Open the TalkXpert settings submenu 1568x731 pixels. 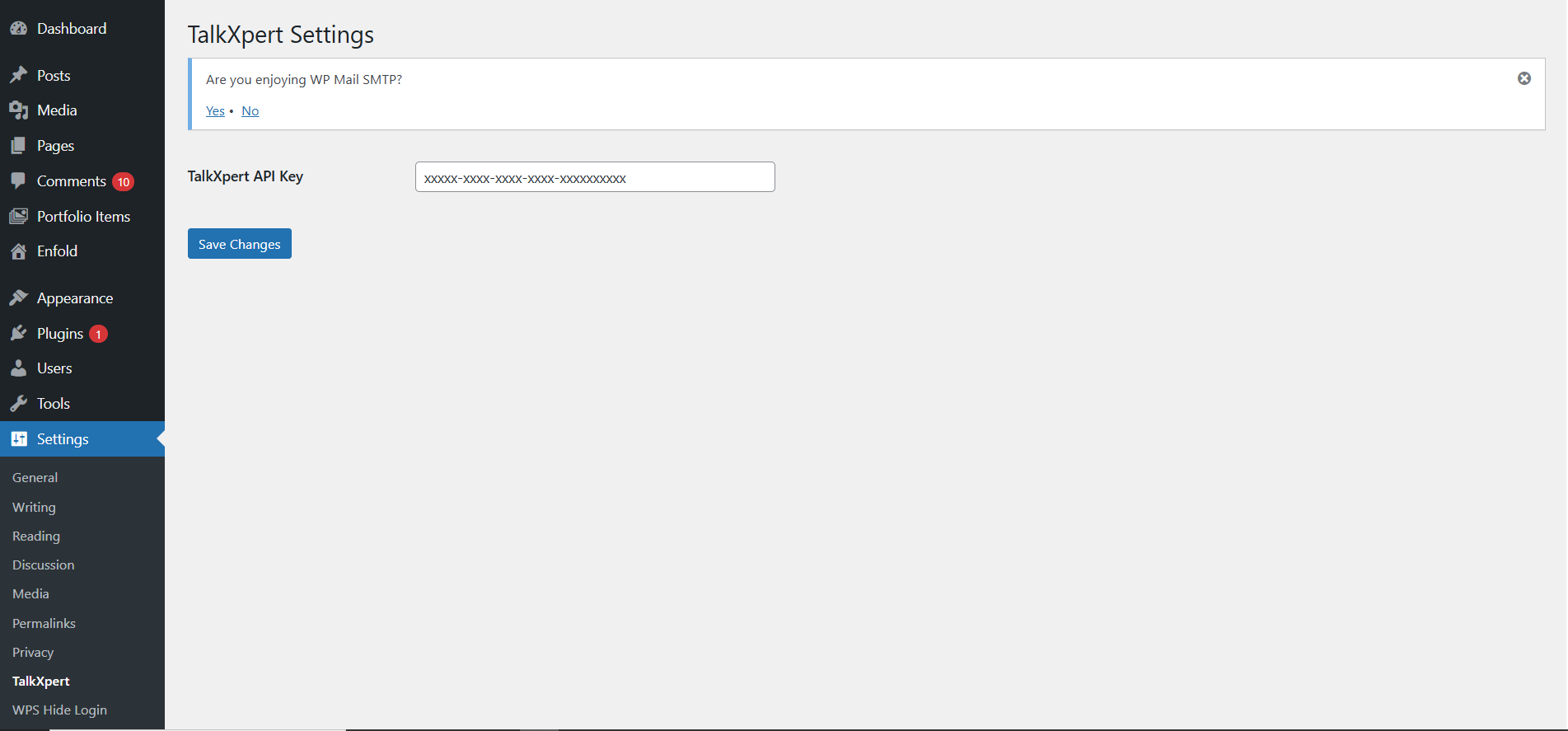coord(41,681)
